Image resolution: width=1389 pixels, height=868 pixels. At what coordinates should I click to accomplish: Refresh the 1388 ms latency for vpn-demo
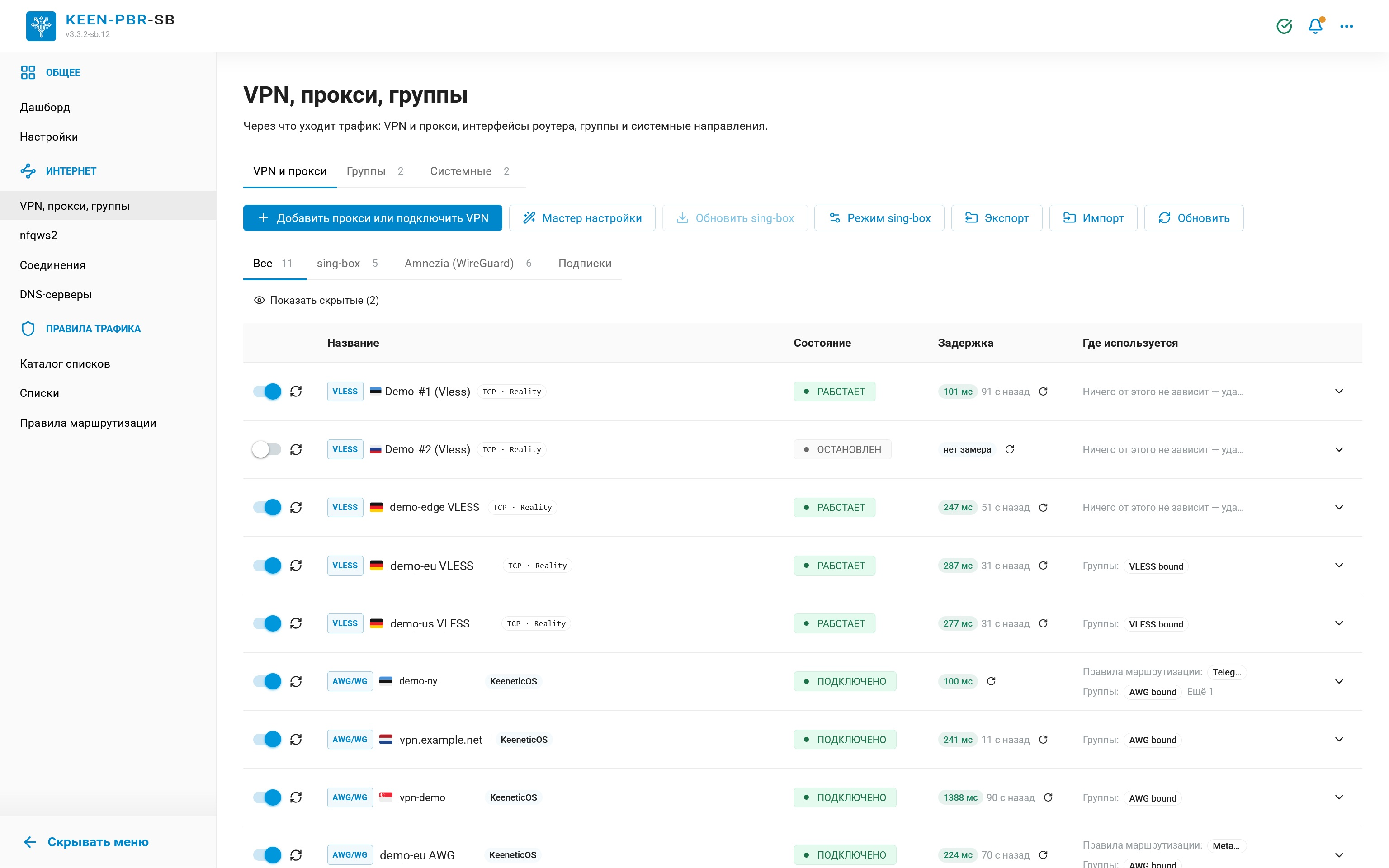[x=1048, y=797]
